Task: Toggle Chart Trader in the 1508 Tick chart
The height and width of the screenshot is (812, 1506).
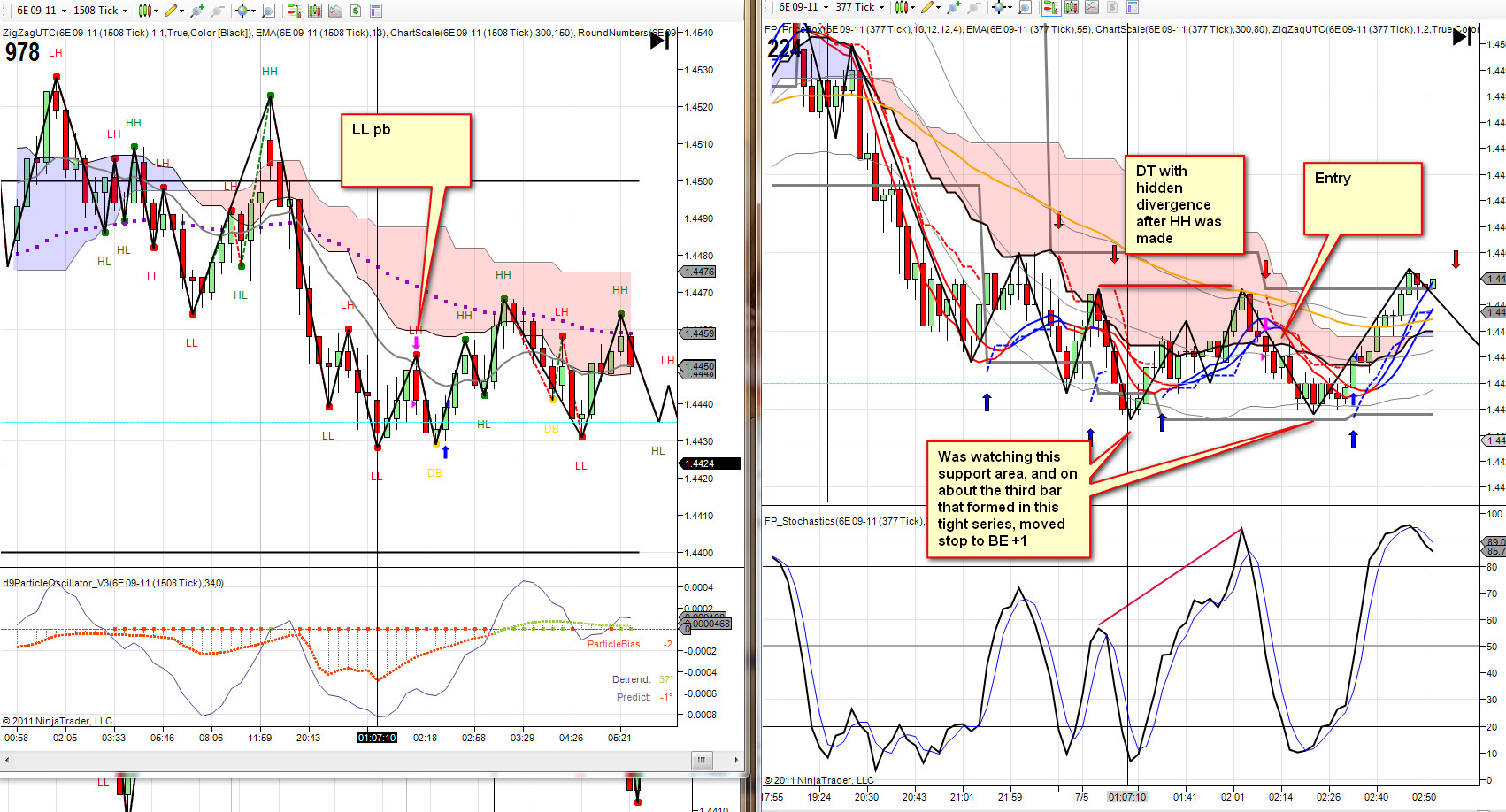Action: pyautogui.click(x=293, y=11)
